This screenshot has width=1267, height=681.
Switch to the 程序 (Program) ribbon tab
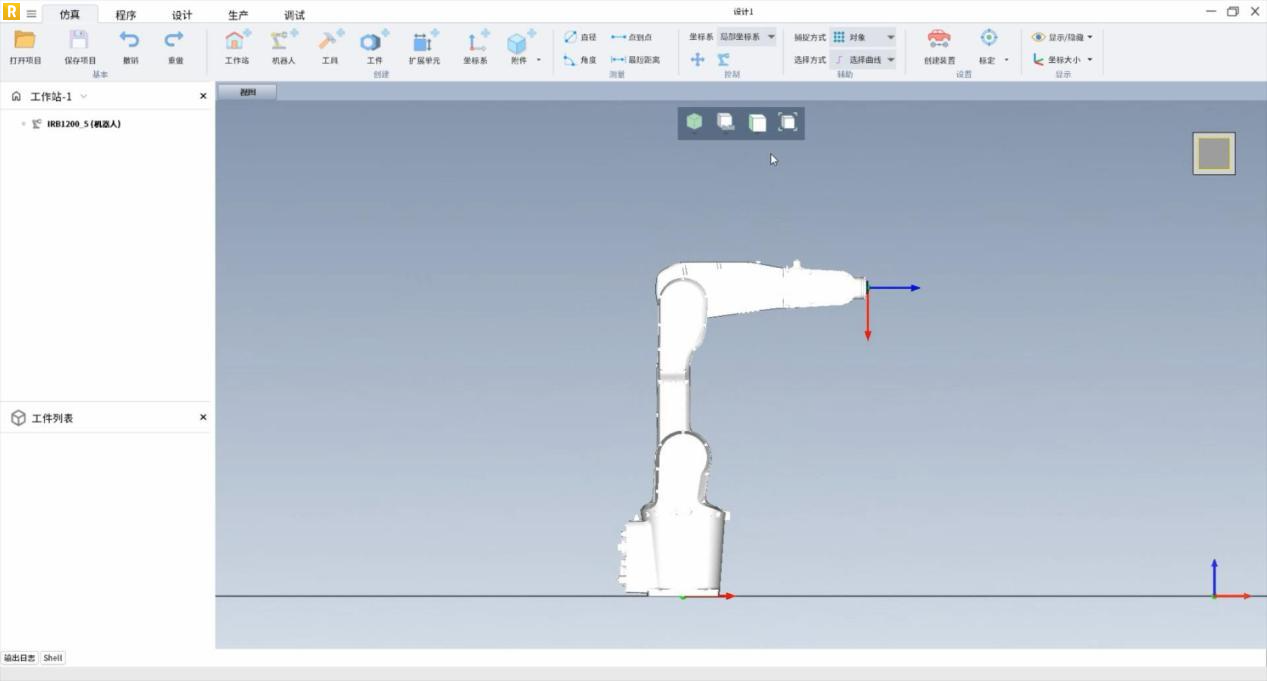pos(126,15)
